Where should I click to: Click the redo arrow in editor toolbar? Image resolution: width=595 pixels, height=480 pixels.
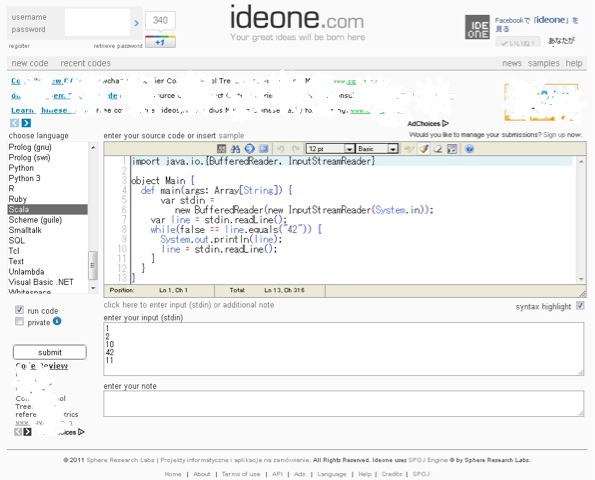[x=296, y=149]
